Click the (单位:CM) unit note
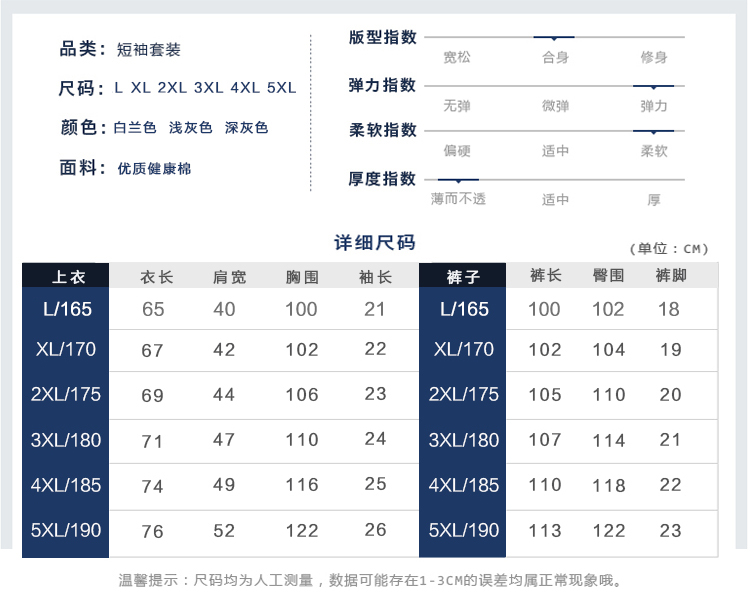The height and width of the screenshot is (608, 750). pos(669,249)
